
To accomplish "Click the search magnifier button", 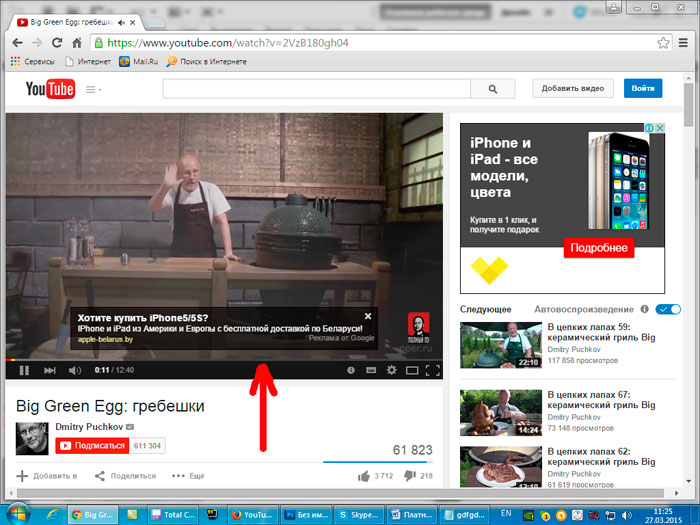I will 493,89.
